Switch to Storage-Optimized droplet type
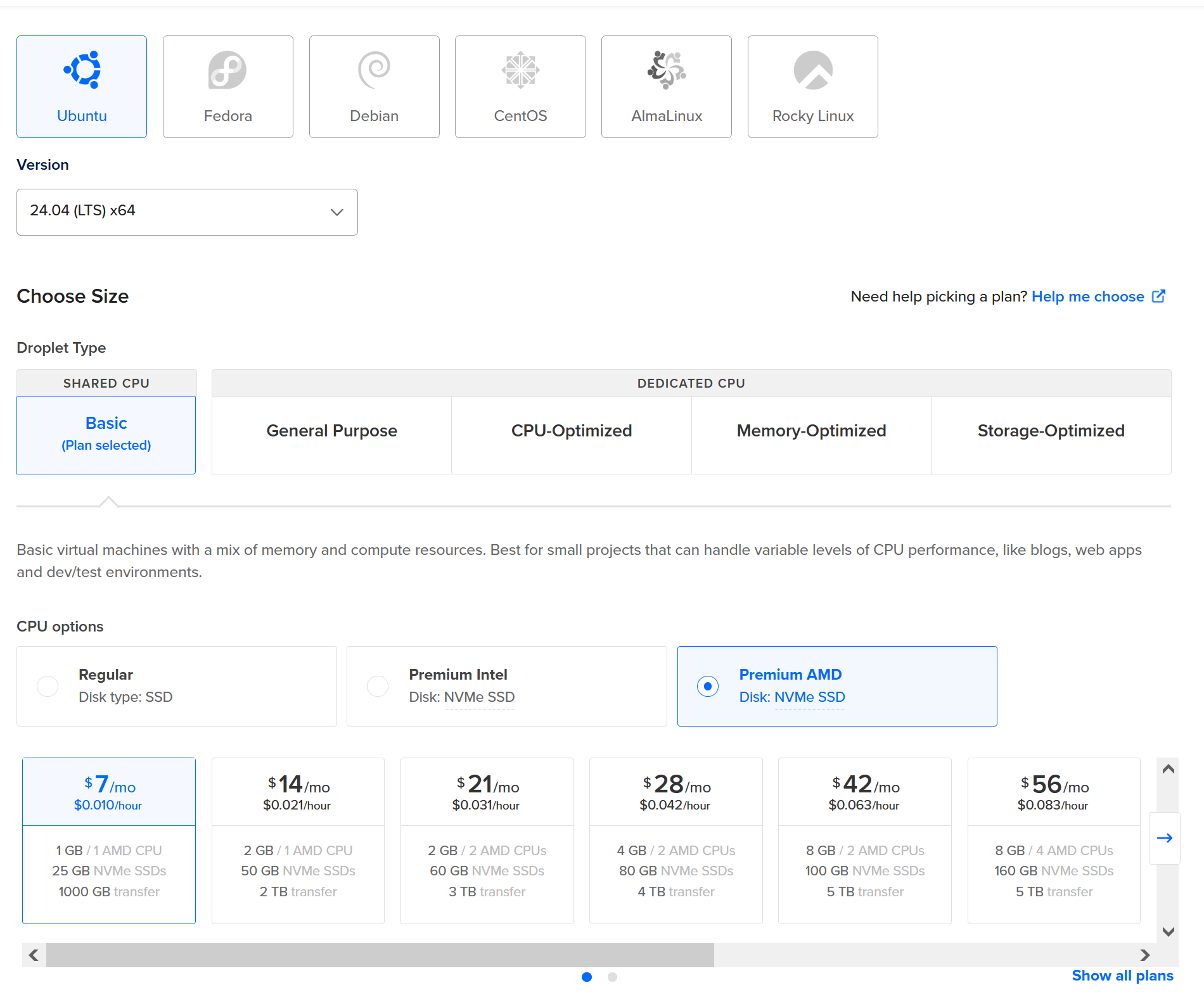This screenshot has height=997, width=1204. coord(1051,435)
